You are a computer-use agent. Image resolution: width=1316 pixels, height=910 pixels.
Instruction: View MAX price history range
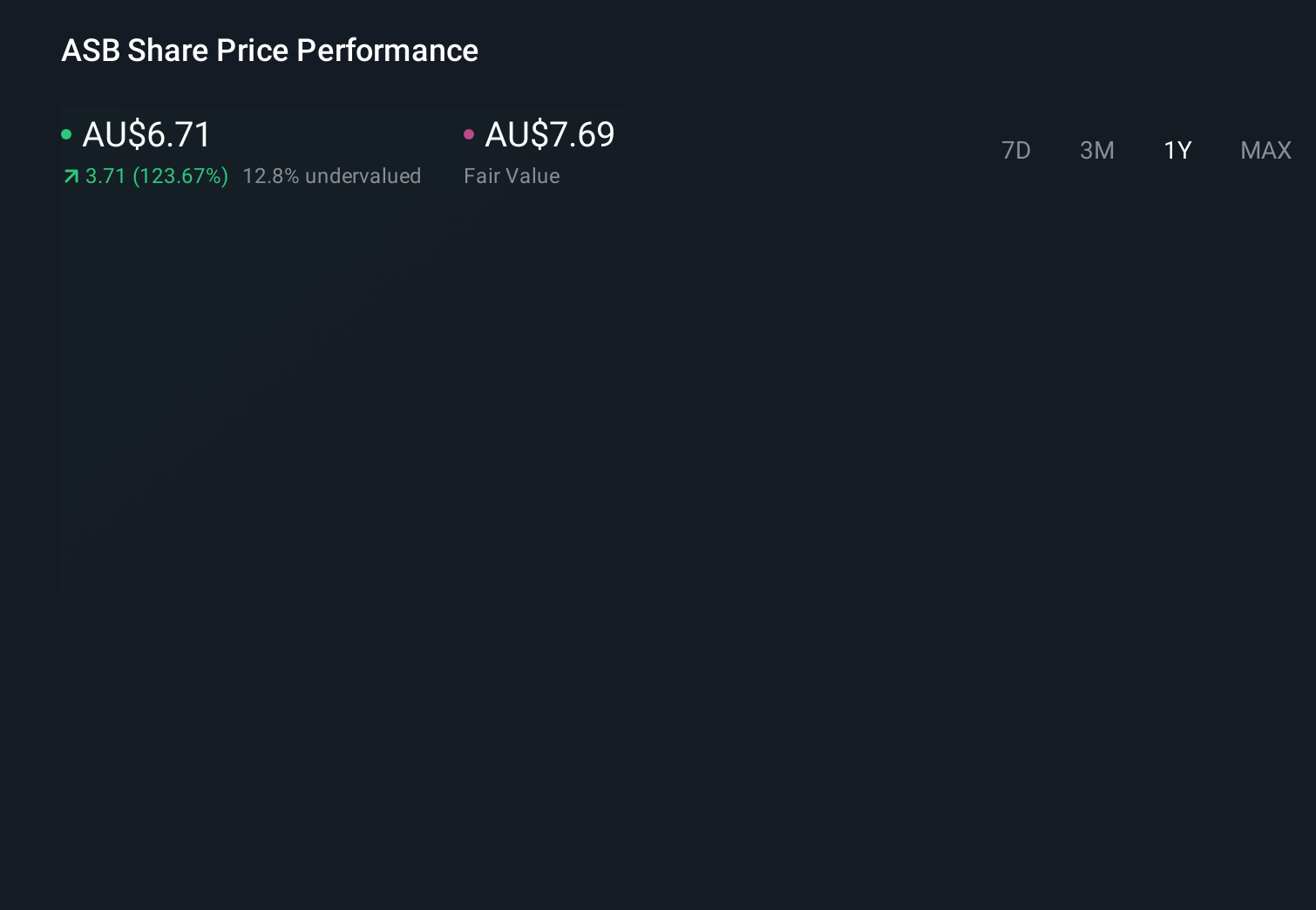point(1265,150)
